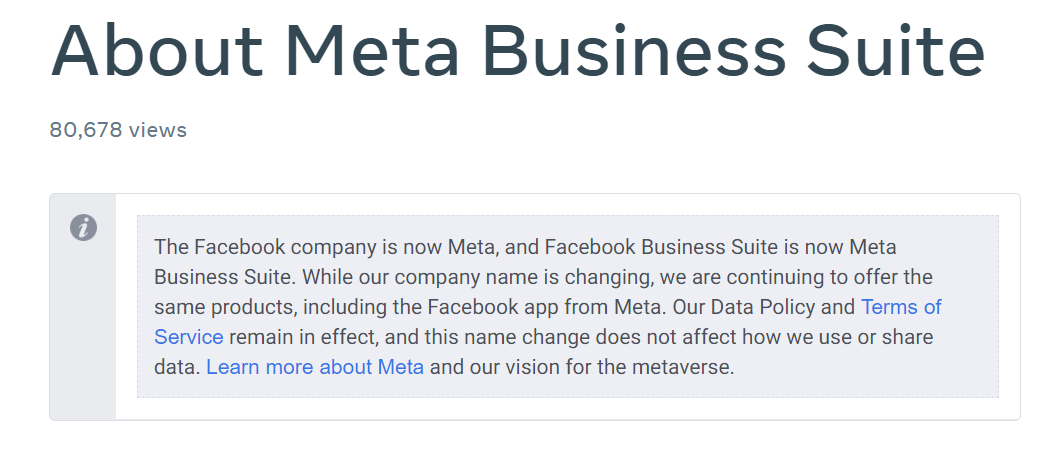Click the "80,678" view count number
The width and height of the screenshot is (1062, 450).
pos(85,129)
